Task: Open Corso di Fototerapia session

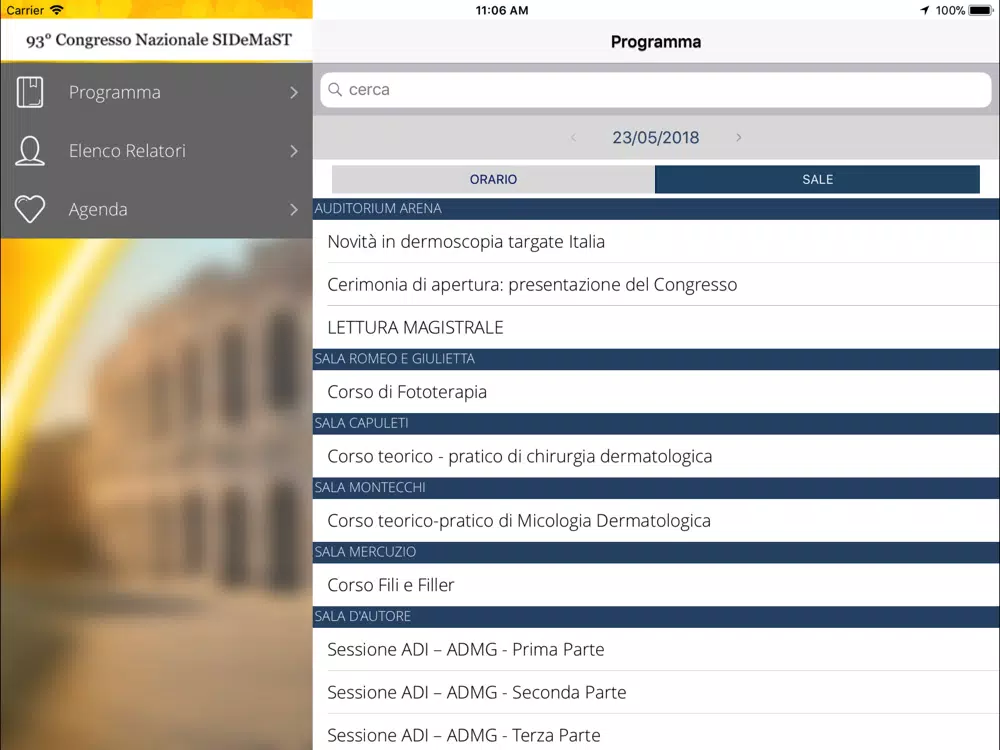Action: click(x=656, y=392)
